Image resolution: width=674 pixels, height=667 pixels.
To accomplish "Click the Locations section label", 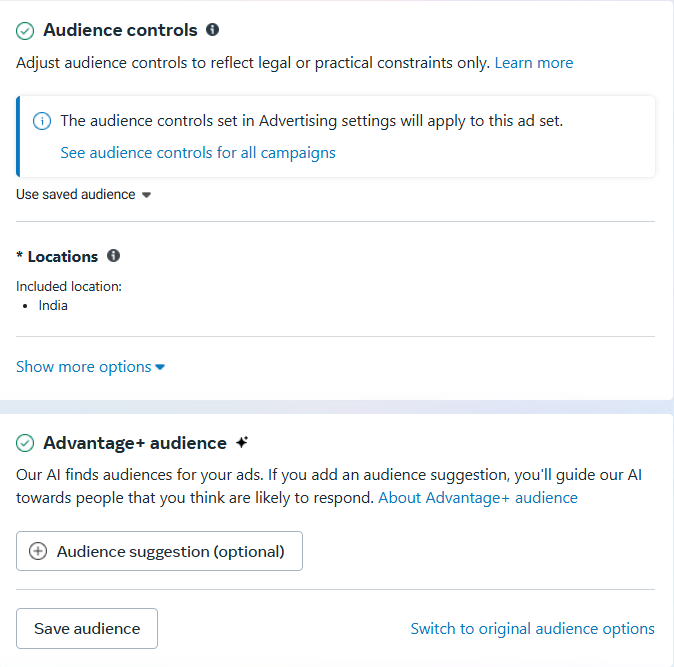I will (62, 257).
